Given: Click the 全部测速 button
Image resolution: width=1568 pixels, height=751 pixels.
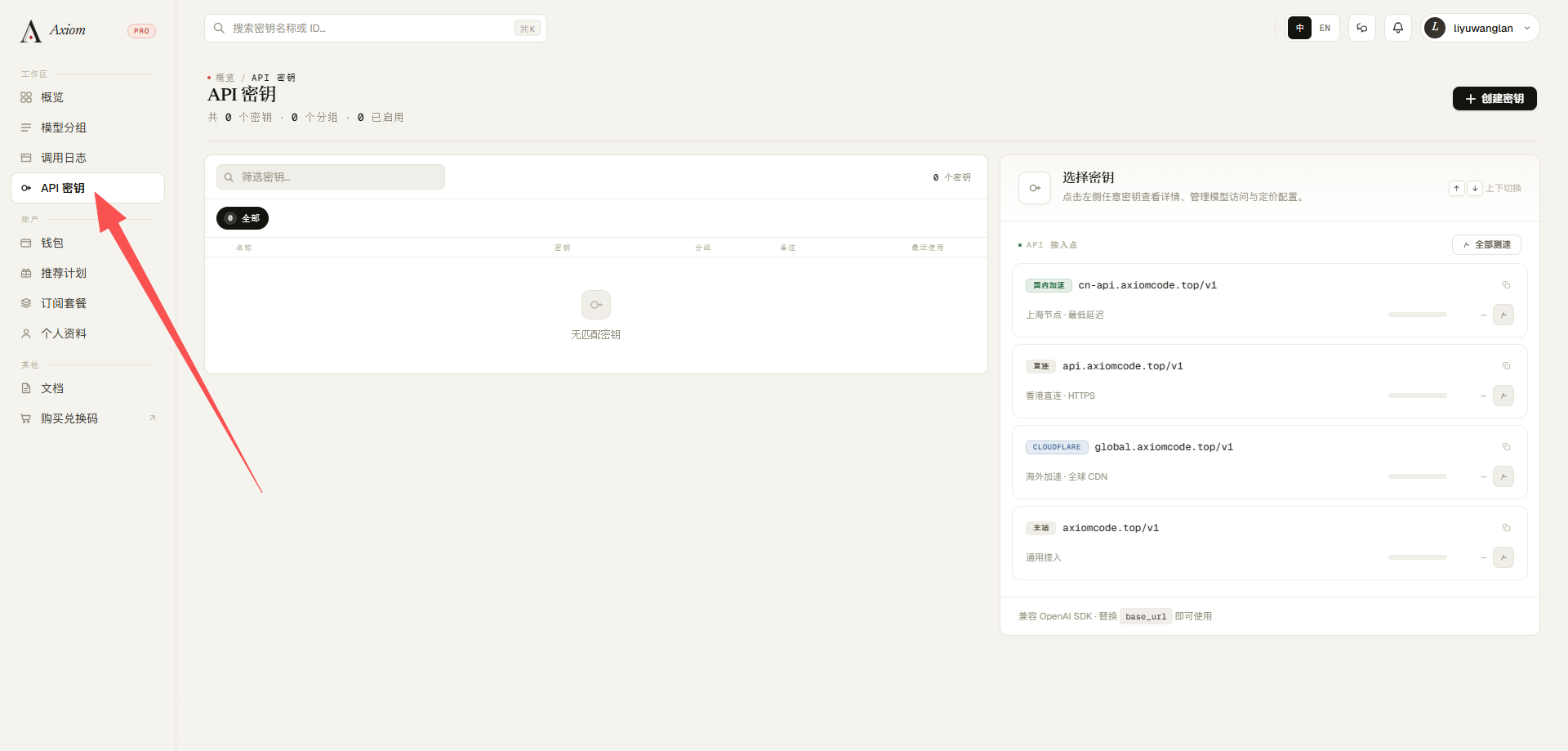Looking at the screenshot, I should [x=1486, y=244].
